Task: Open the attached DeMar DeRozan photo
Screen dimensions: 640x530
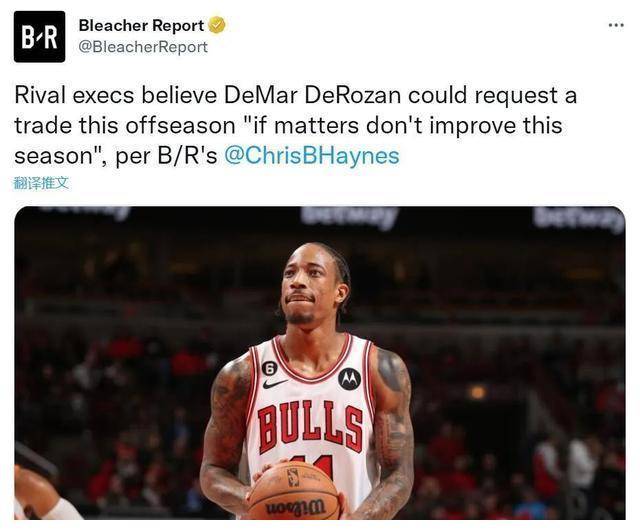Action: pyautogui.click(x=320, y=363)
